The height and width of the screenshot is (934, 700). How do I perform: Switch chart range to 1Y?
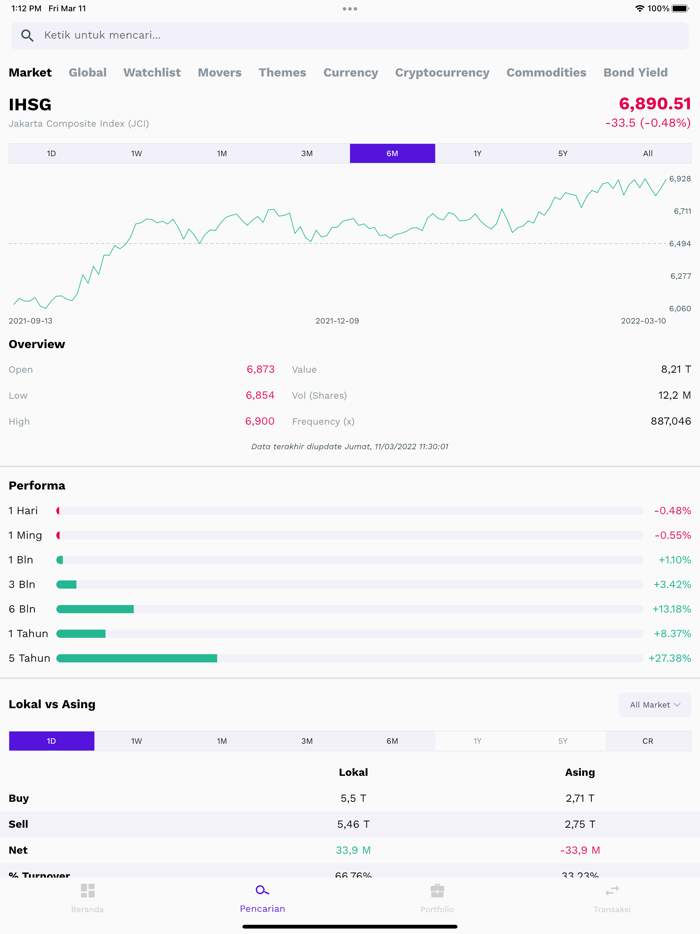click(x=477, y=153)
